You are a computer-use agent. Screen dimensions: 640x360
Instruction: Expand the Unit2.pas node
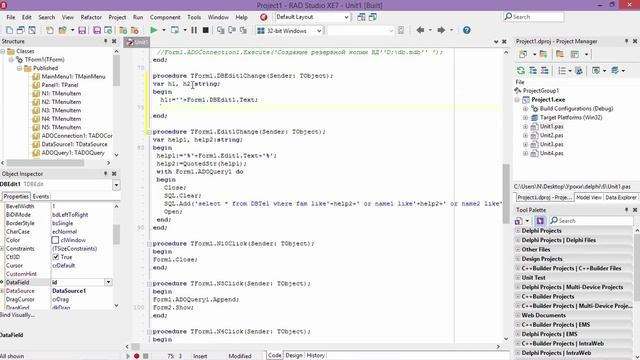click(x=526, y=136)
